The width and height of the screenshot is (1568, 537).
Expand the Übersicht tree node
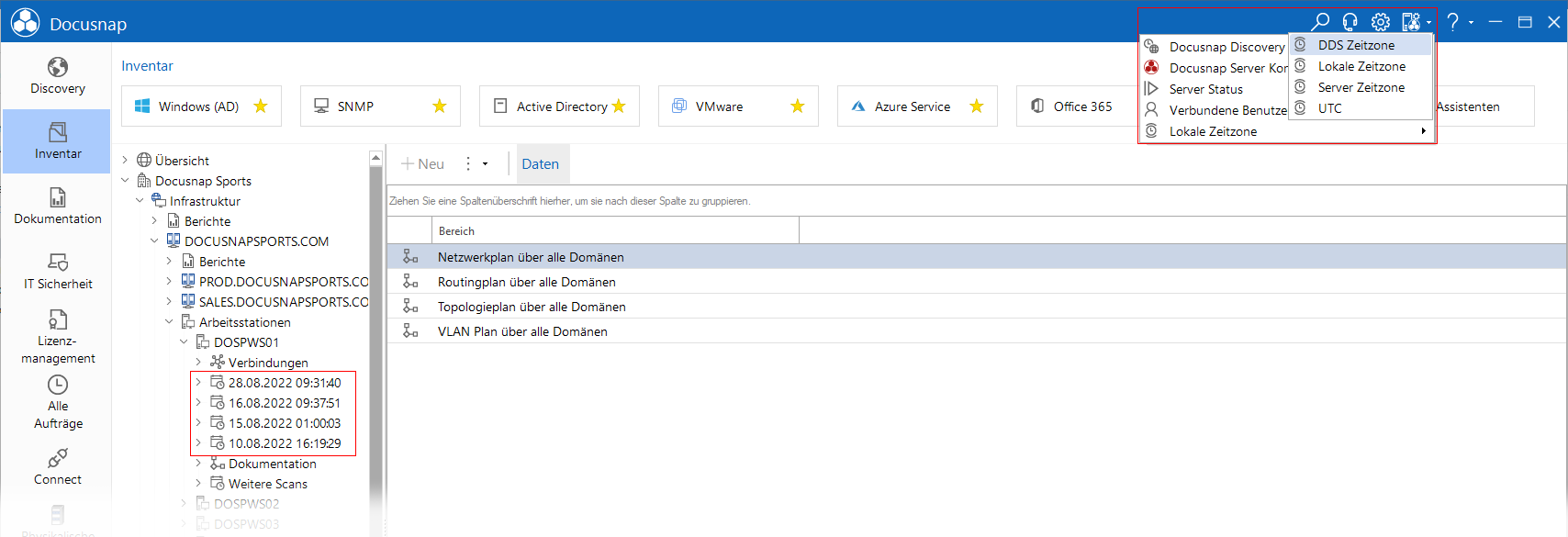pos(125,161)
